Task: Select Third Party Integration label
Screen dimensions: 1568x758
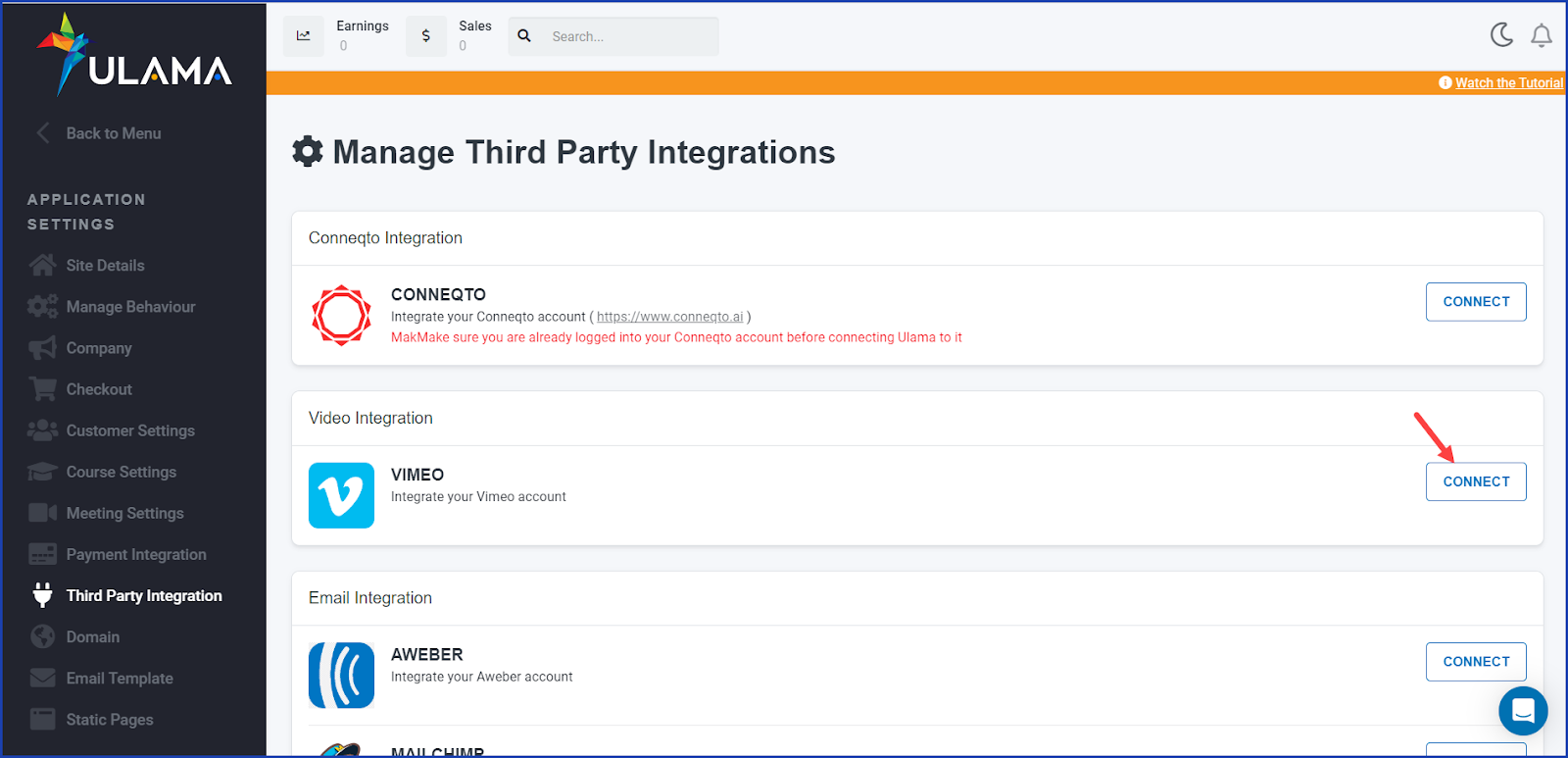Action: click(x=144, y=595)
